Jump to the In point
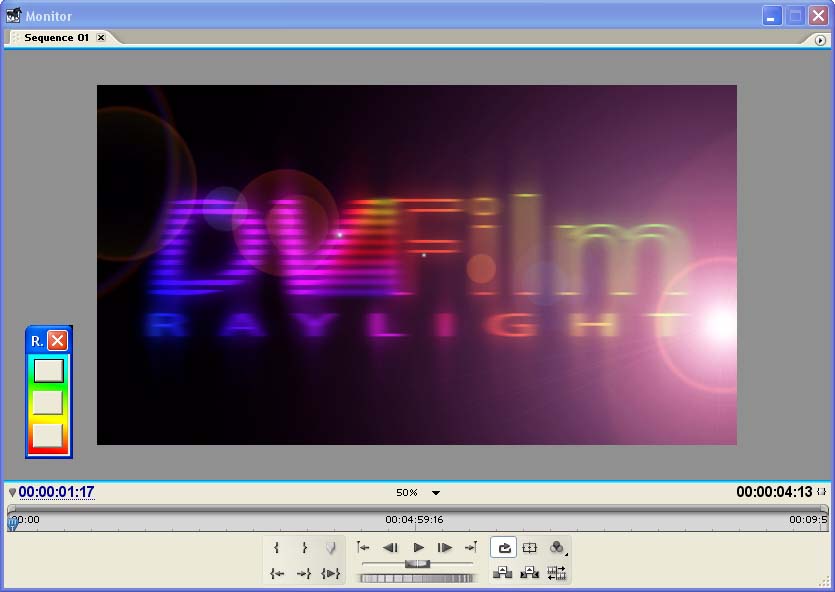 click(x=277, y=573)
